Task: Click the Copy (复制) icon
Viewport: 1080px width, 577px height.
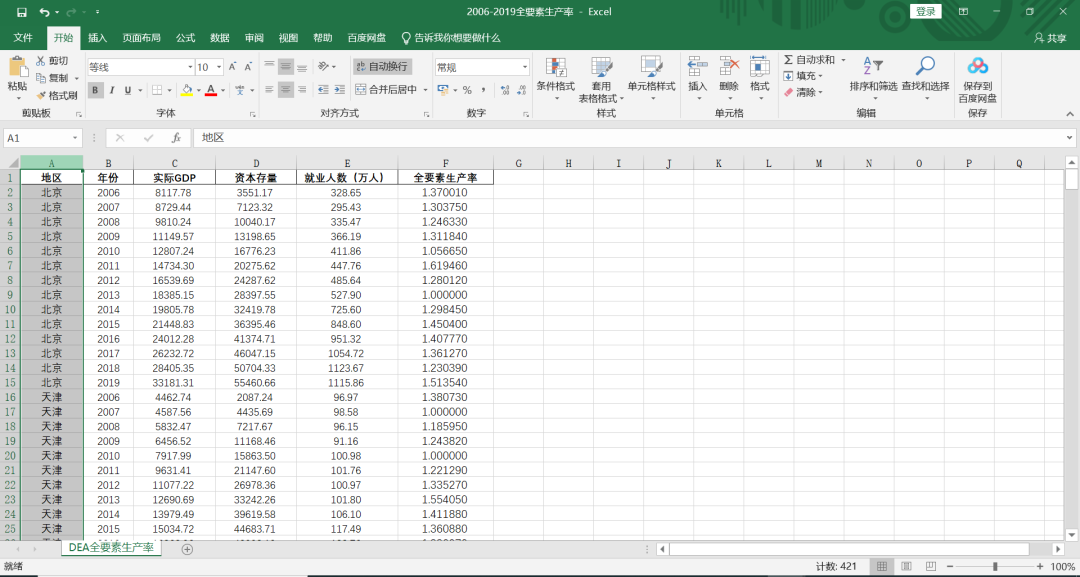Action: click(41, 78)
